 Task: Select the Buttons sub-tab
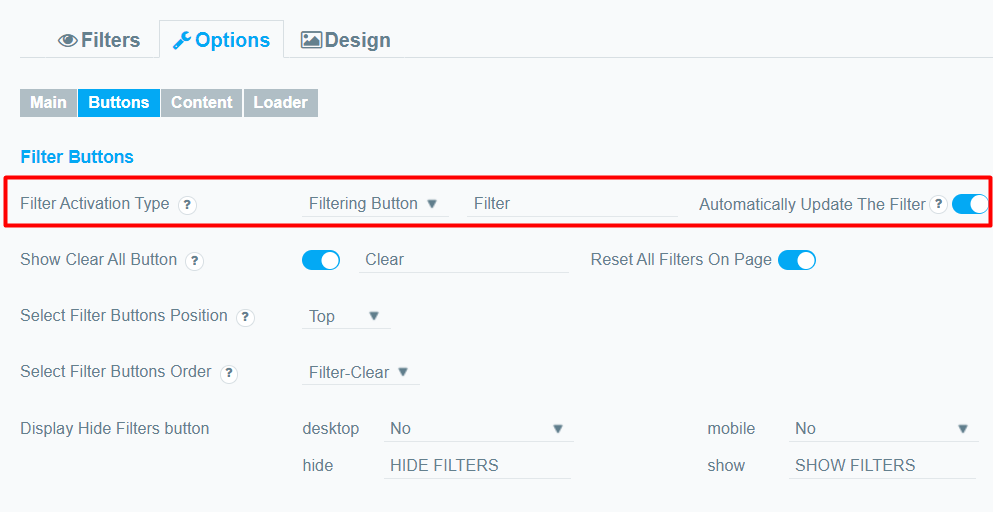click(119, 103)
